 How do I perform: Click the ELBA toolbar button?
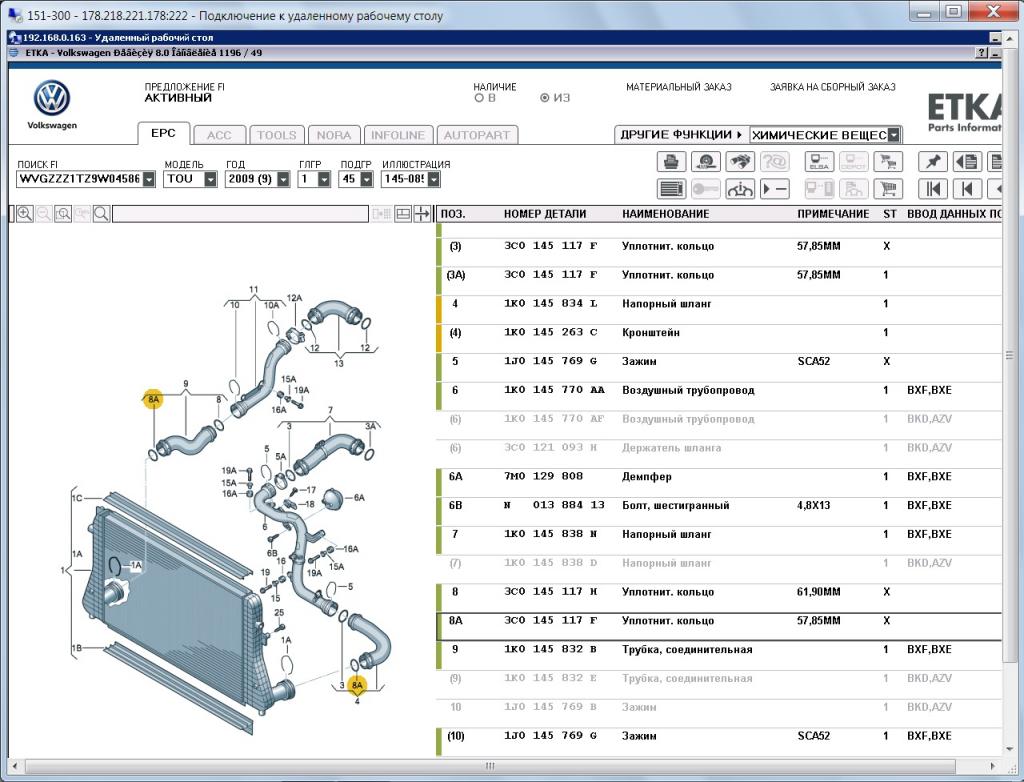coord(819,161)
